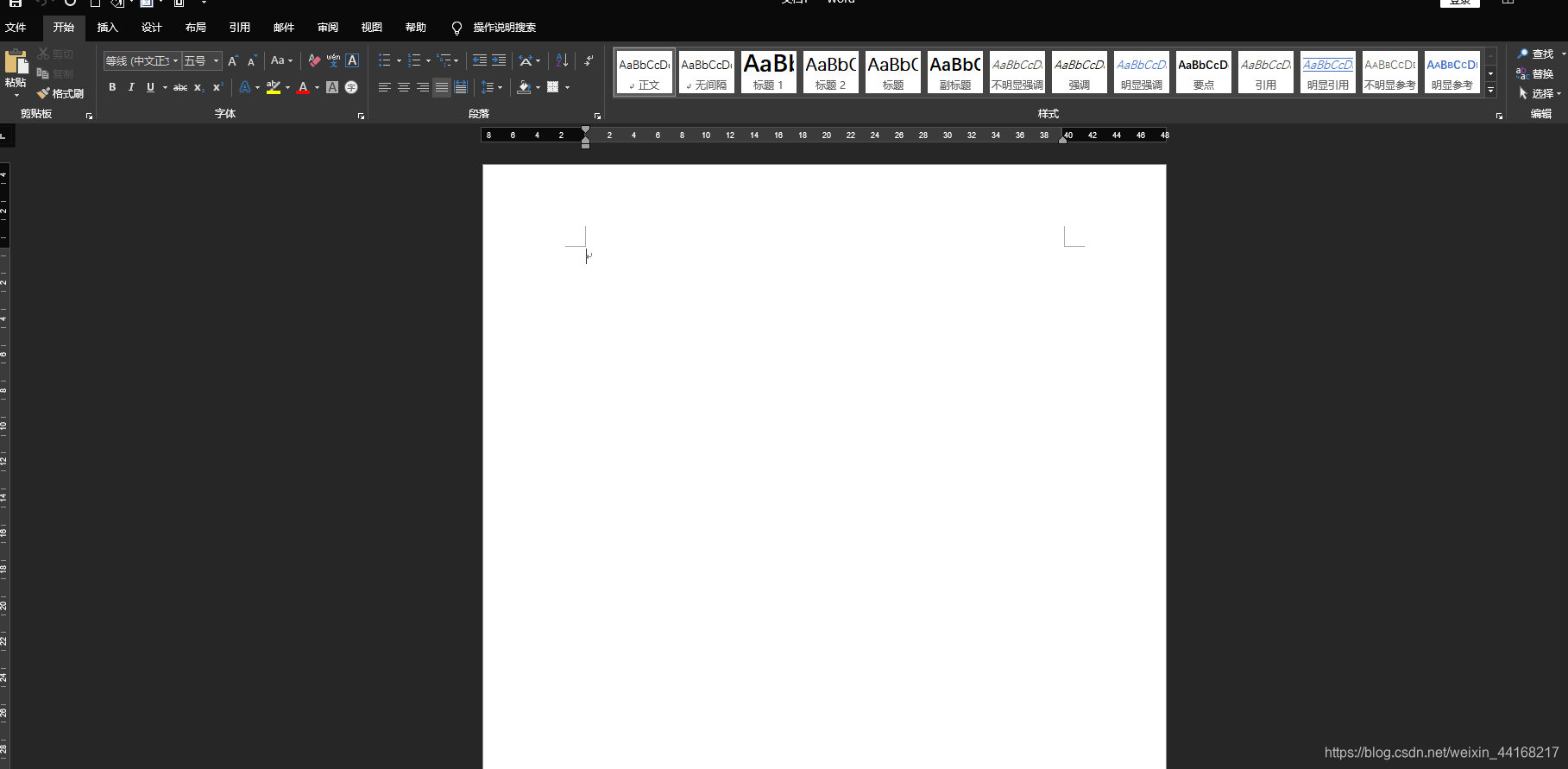Toggle italic formatting
The width and height of the screenshot is (1568, 769).
[x=131, y=87]
